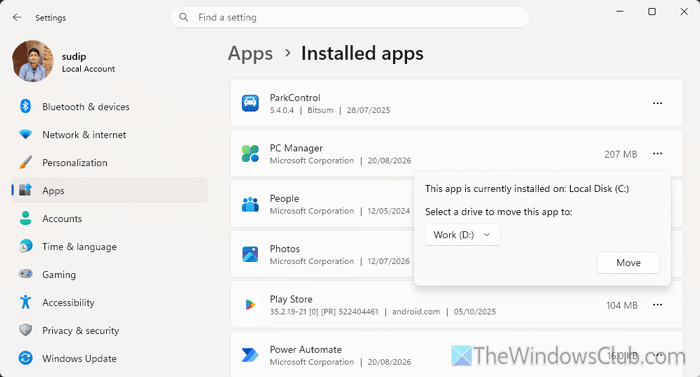The height and width of the screenshot is (377, 700).
Task: Click the Network wifi icon in sidebar
Action: (25, 134)
